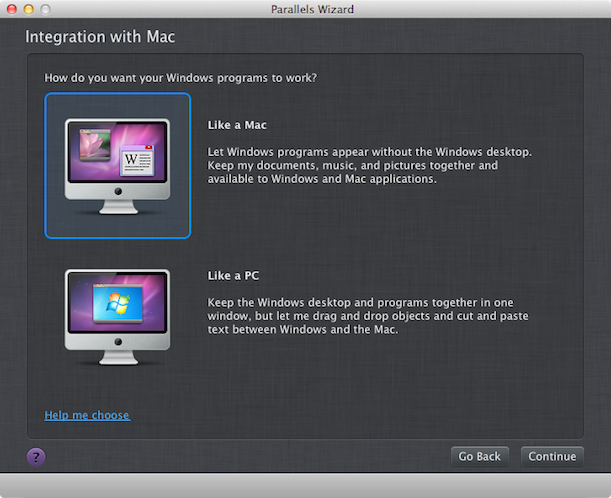
Task: Minimize the Parallels Wizard with yellow button
Action: point(28,9)
